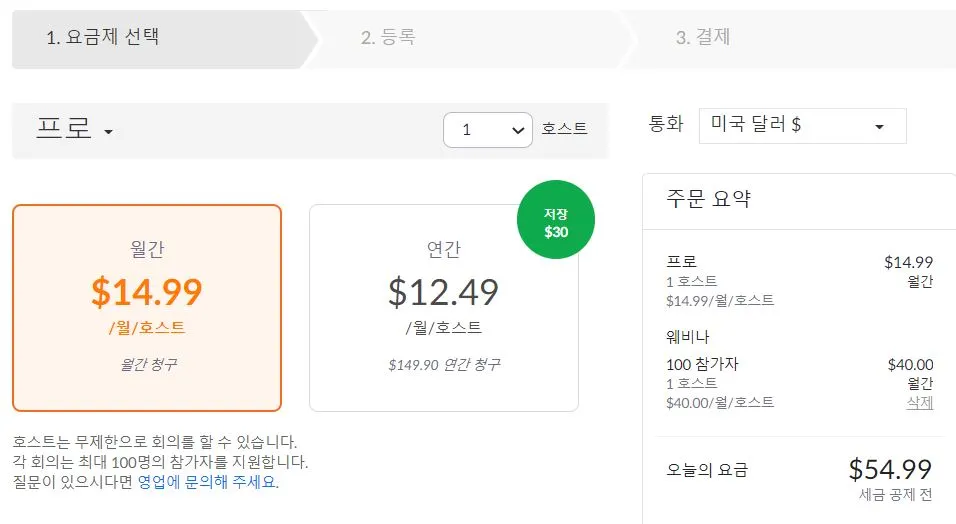Select the annual $12.49 billing plan card
This screenshot has width=956, height=524.
pos(443,310)
